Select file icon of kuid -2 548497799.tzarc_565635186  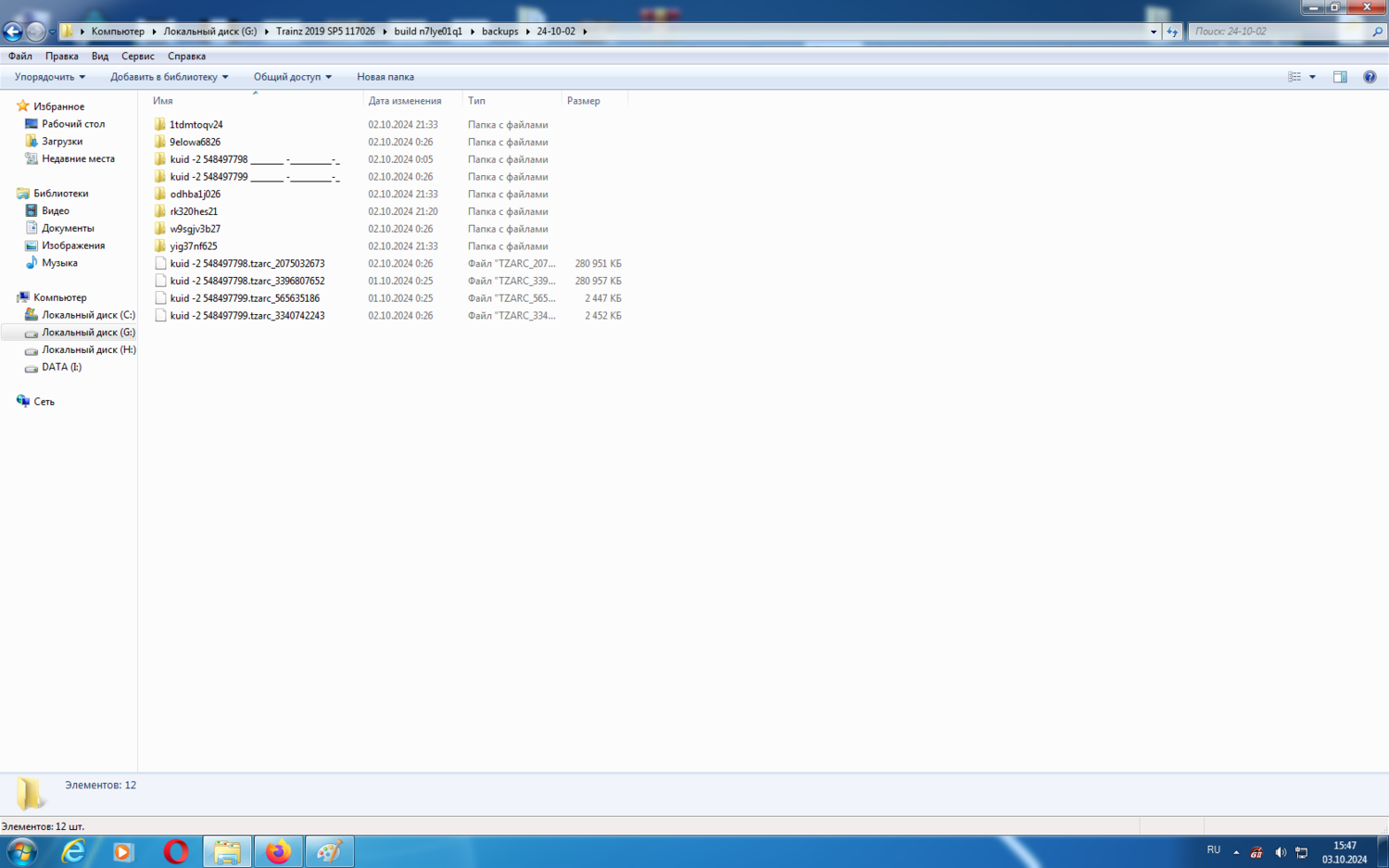pos(160,298)
